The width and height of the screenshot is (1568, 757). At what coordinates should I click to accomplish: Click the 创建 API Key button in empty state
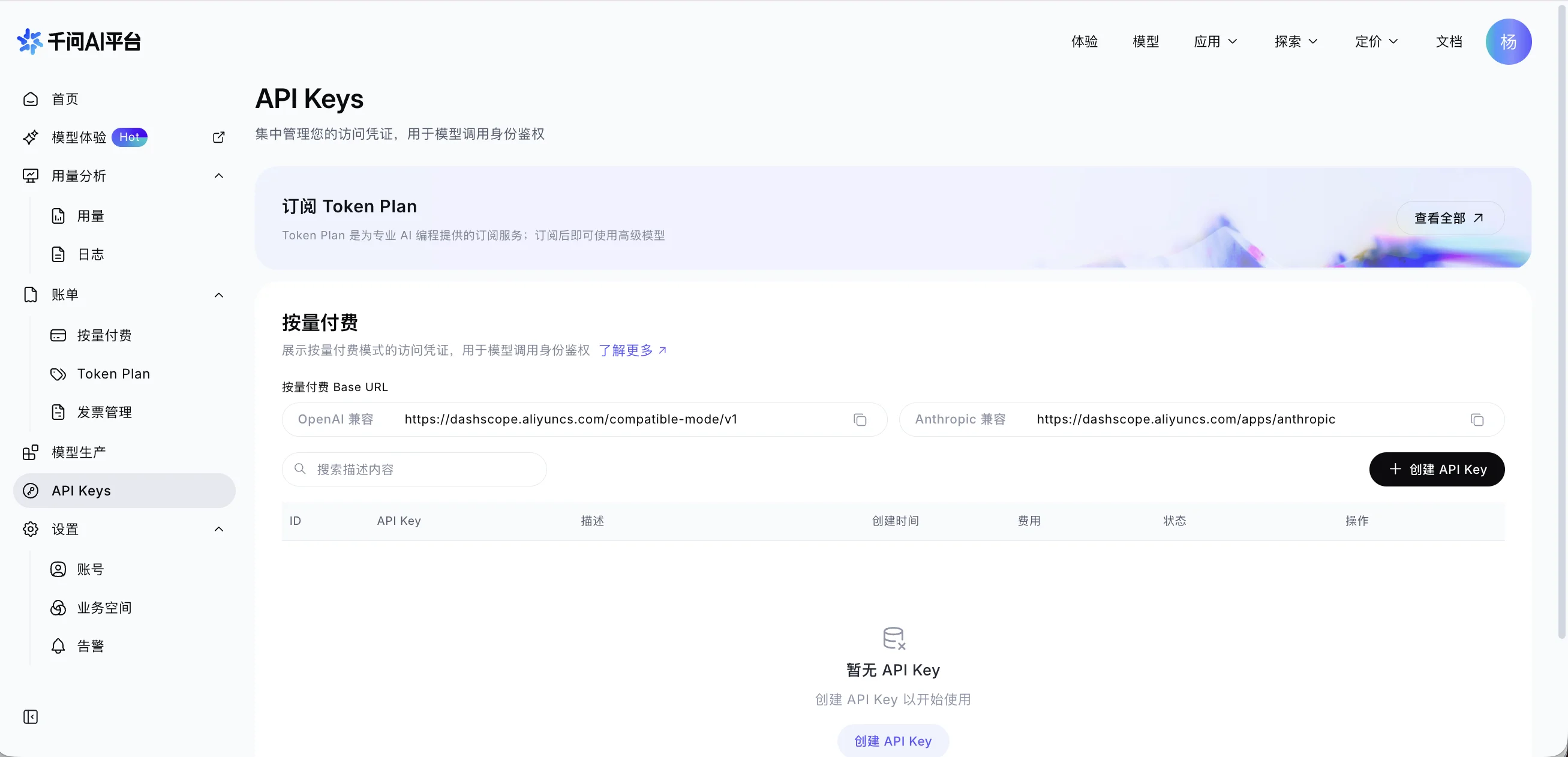[x=893, y=741]
